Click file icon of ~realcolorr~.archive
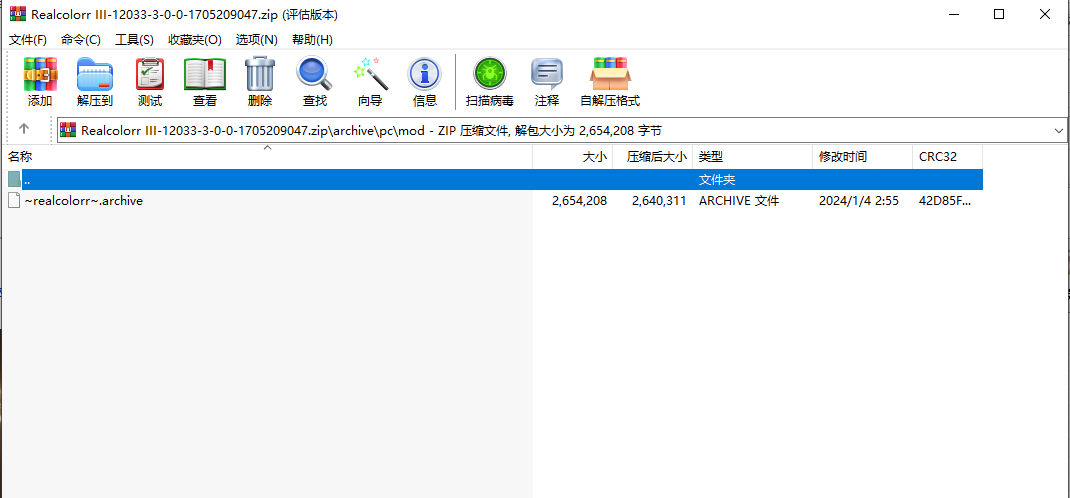The height and width of the screenshot is (498, 1070). coord(14,201)
